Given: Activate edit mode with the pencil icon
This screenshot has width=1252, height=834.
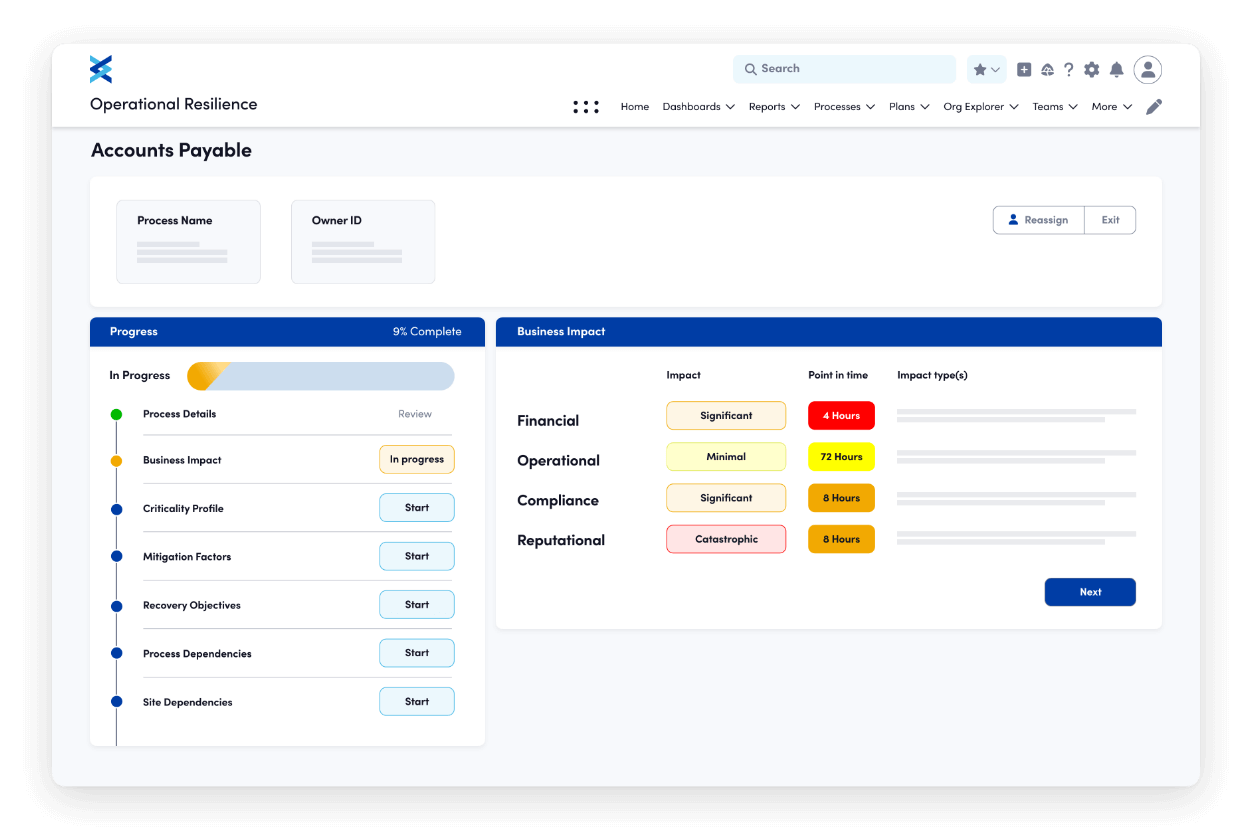Looking at the screenshot, I should tap(1154, 106).
